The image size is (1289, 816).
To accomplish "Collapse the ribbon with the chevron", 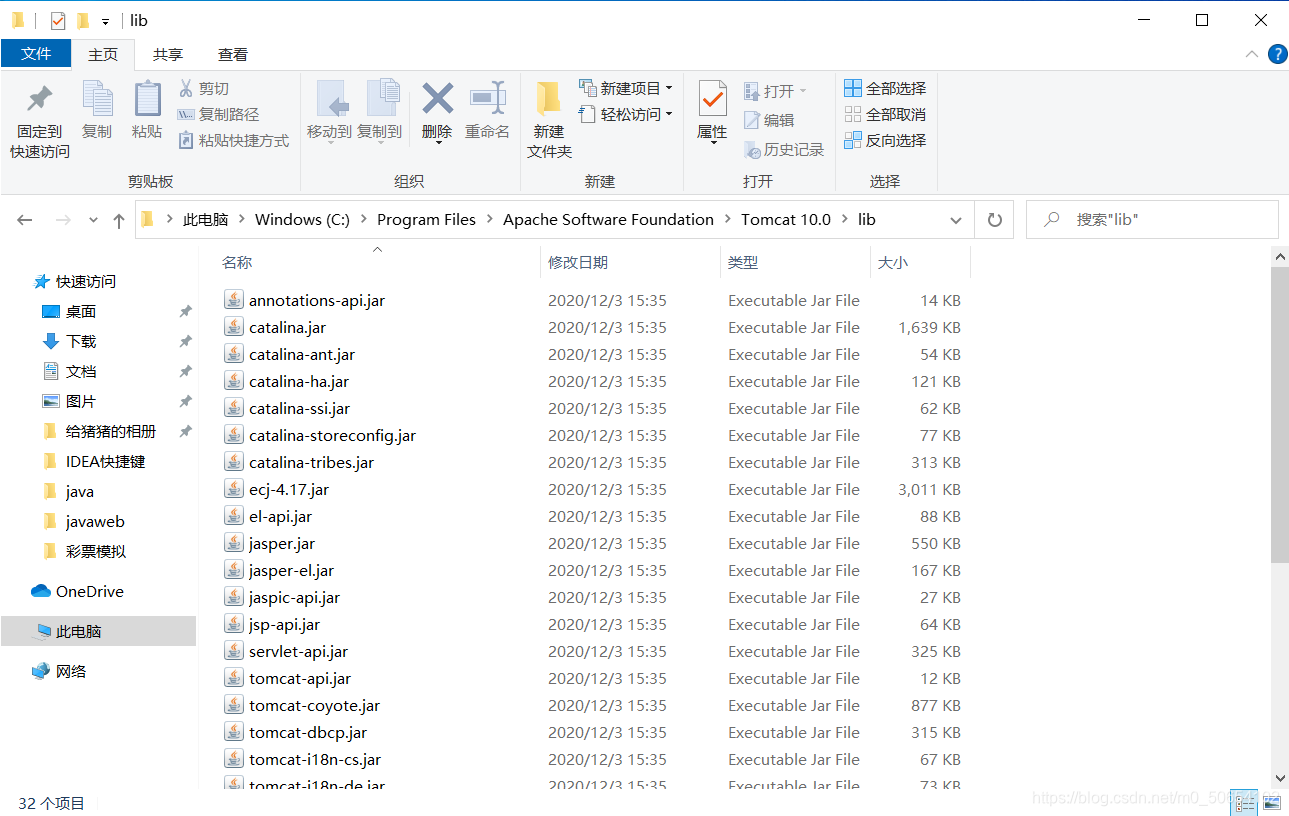I will [x=1251, y=54].
